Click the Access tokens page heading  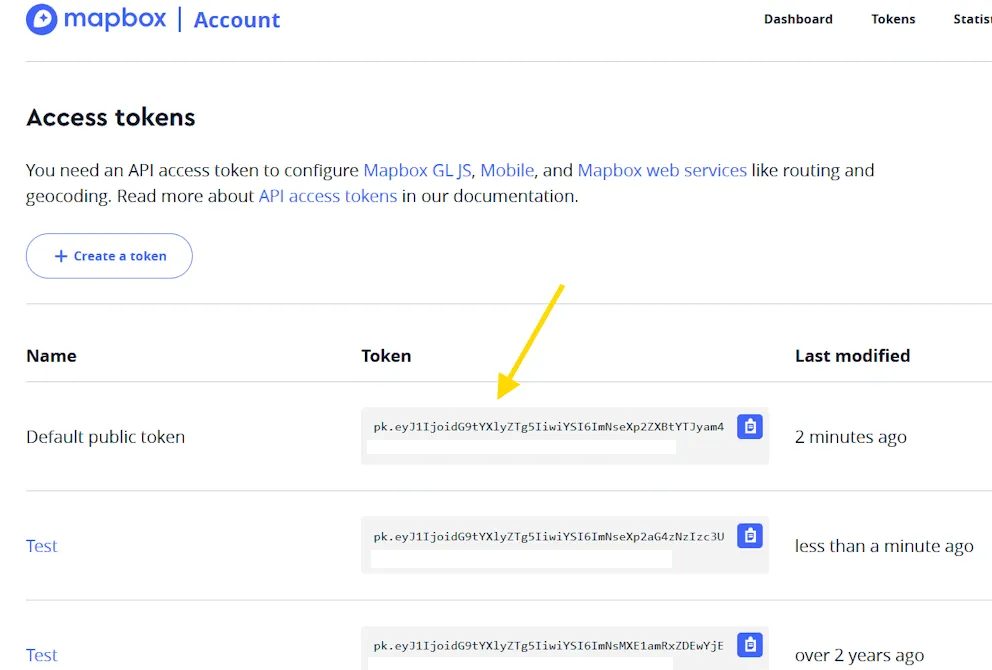pos(111,118)
